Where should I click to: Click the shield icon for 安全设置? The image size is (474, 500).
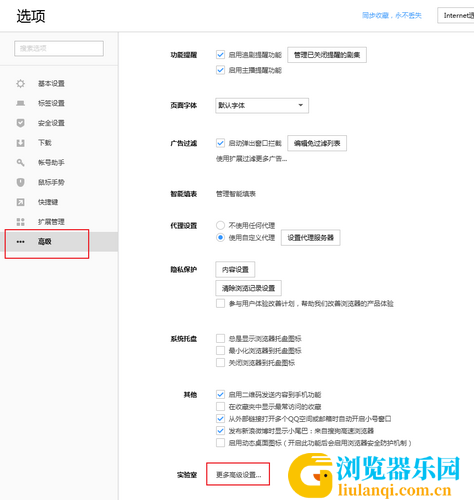tap(20, 123)
